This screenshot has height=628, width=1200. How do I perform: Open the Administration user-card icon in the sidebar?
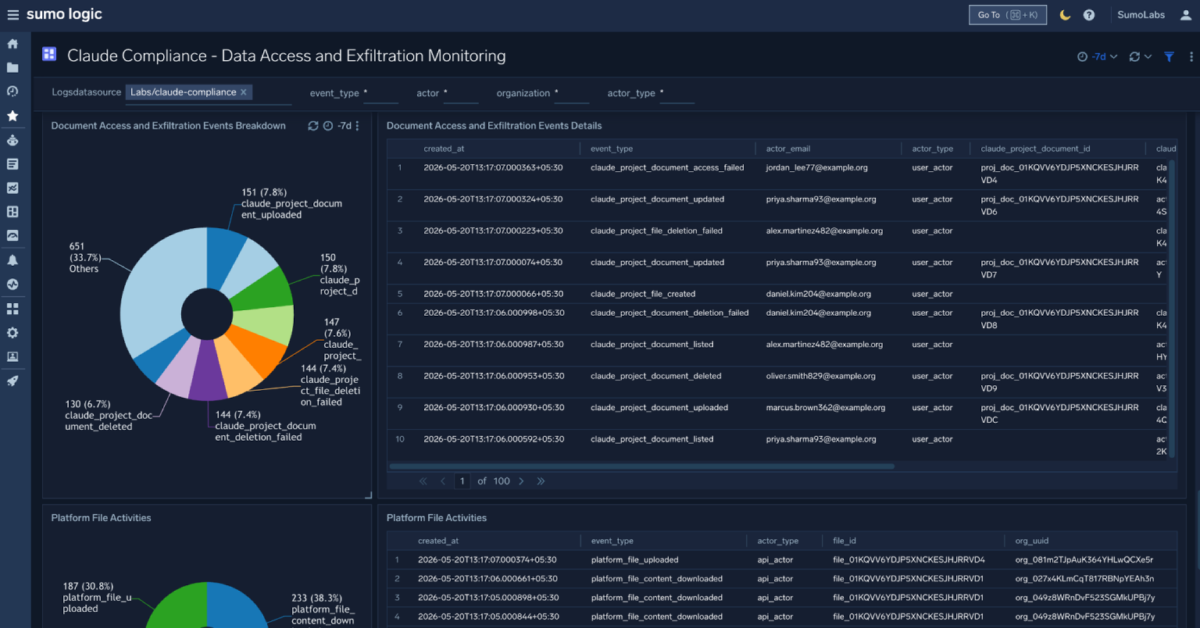click(12, 356)
